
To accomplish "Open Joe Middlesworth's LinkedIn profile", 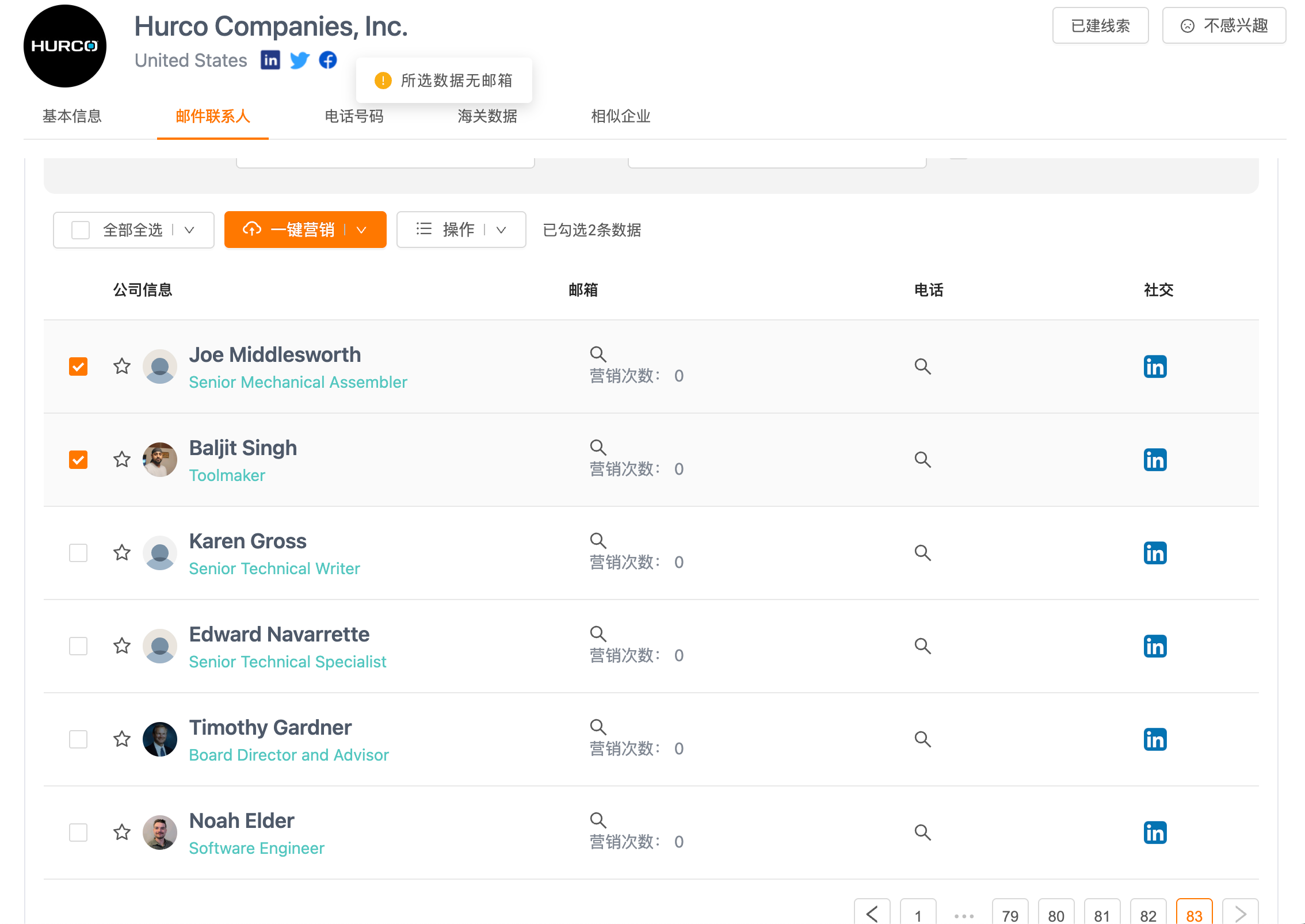I will 1155,366.
